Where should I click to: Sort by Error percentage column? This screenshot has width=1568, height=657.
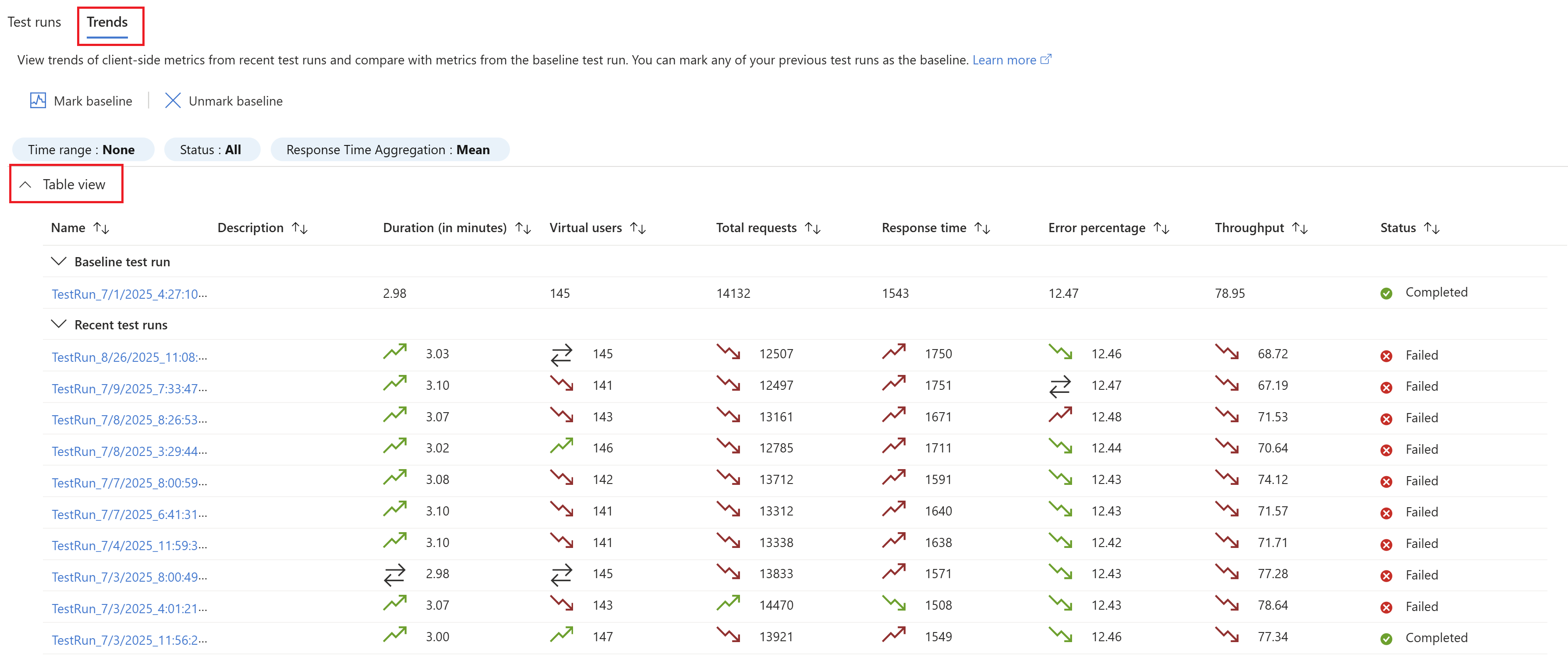click(1161, 228)
